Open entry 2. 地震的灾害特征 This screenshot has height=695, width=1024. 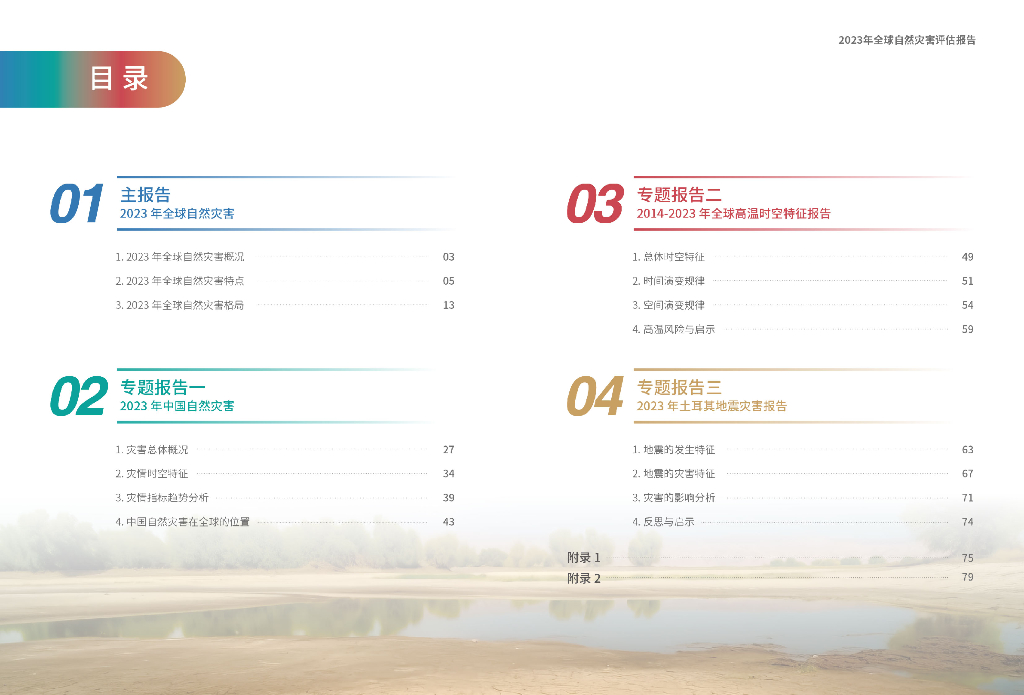pos(674,474)
